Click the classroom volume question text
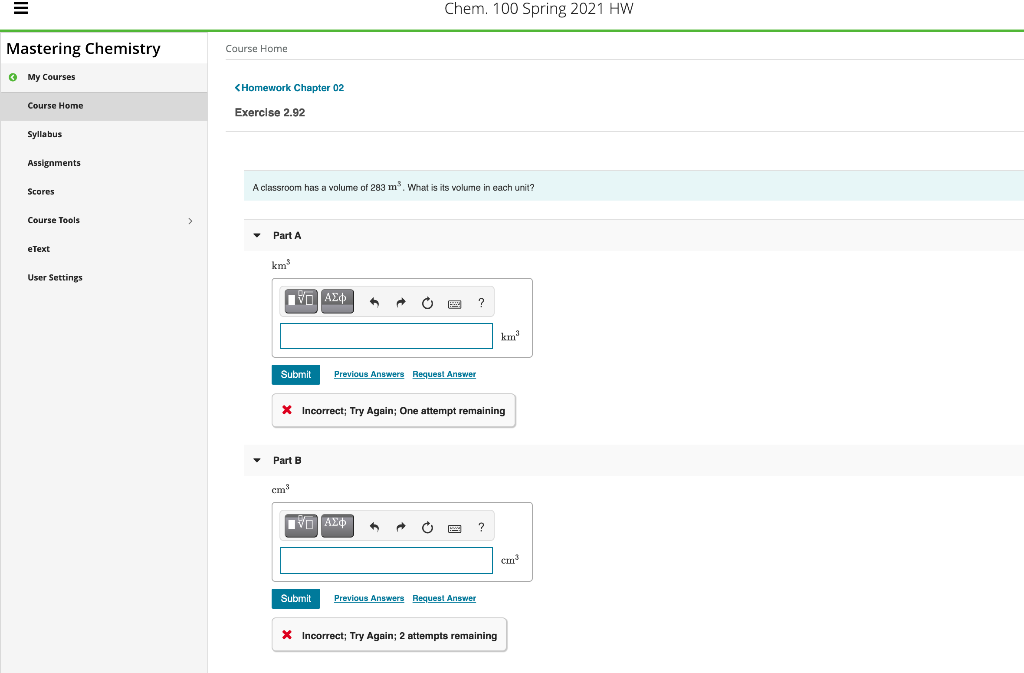 coord(393,187)
